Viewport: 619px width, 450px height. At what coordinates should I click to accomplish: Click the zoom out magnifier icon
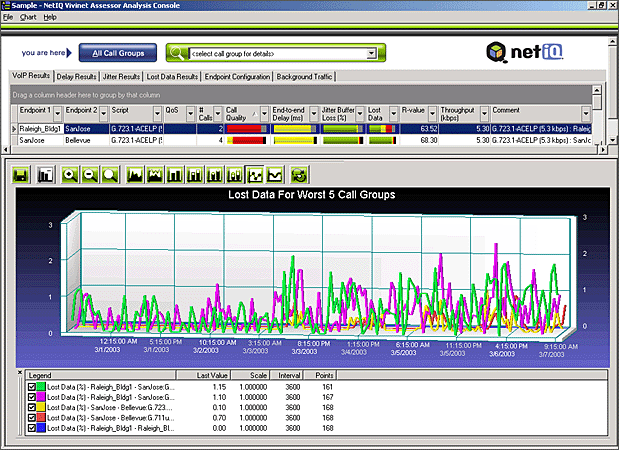(x=90, y=174)
